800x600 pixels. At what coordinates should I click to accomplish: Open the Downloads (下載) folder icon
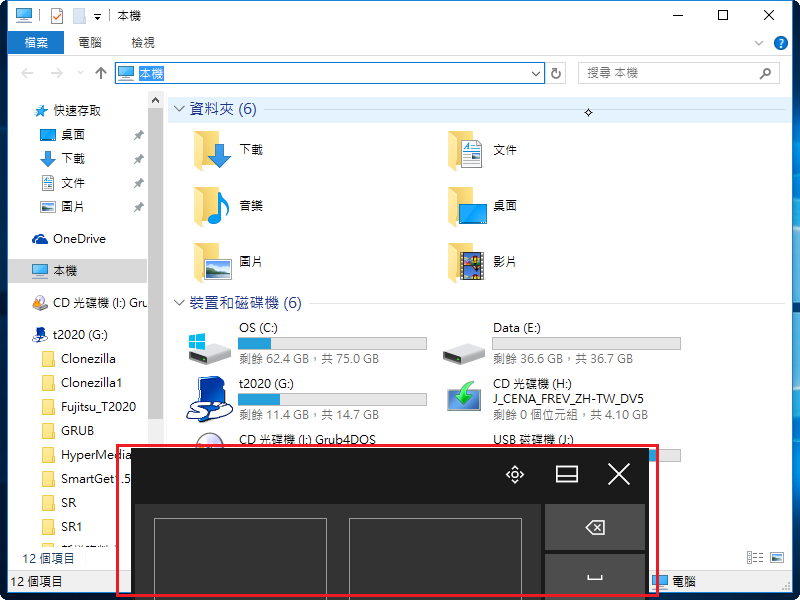[x=212, y=150]
